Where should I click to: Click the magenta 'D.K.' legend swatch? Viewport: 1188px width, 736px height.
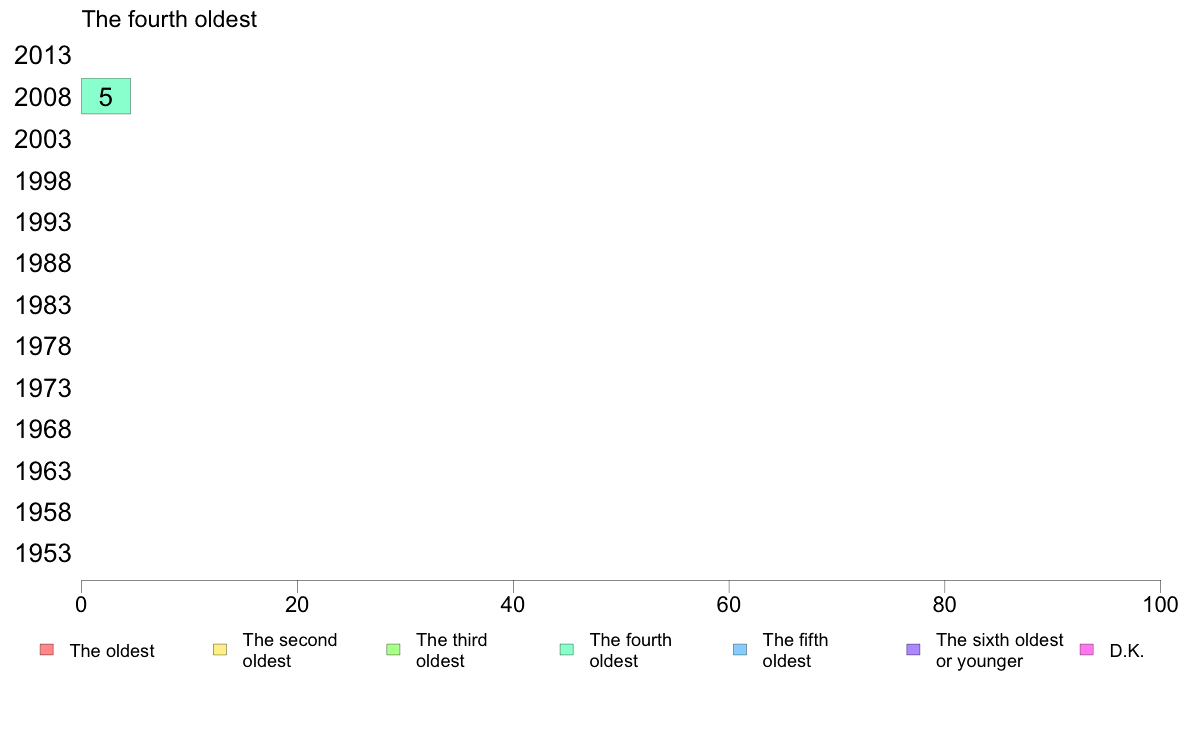[x=1087, y=650]
